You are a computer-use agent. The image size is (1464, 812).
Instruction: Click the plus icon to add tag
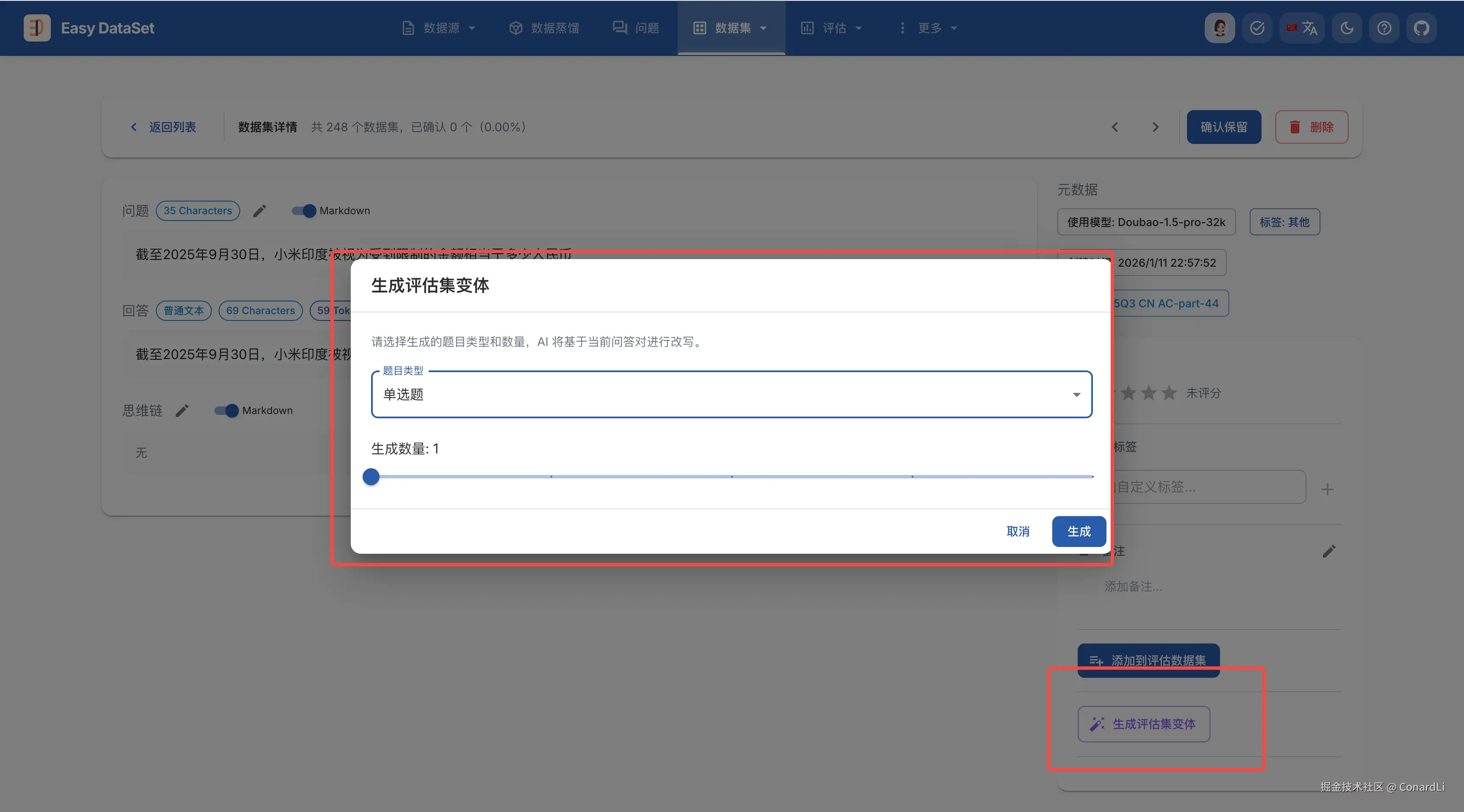1327,489
